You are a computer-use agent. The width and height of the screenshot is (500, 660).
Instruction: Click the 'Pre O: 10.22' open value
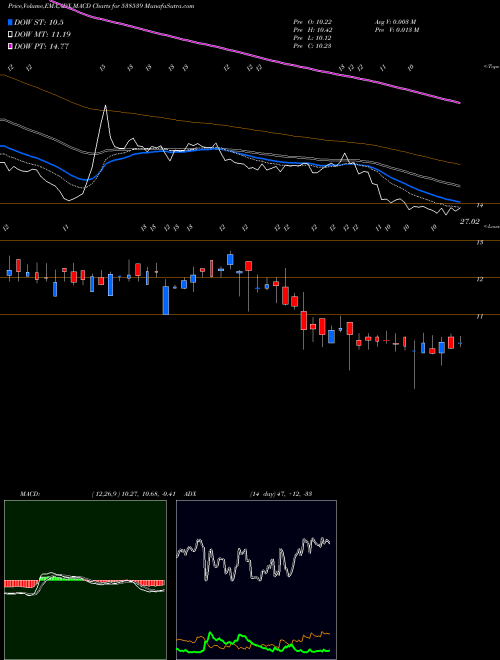[313, 22]
